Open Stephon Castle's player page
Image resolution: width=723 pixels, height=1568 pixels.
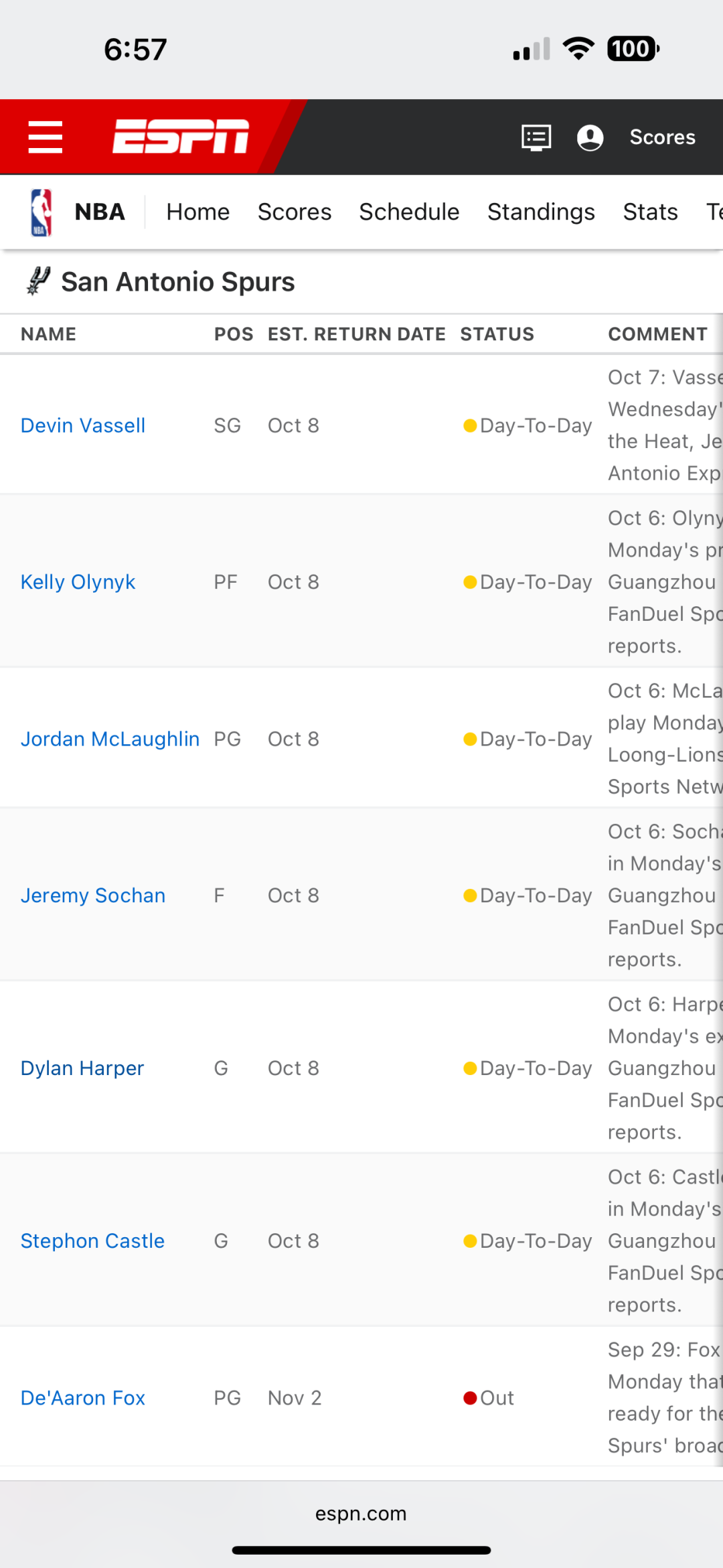[x=92, y=1241]
